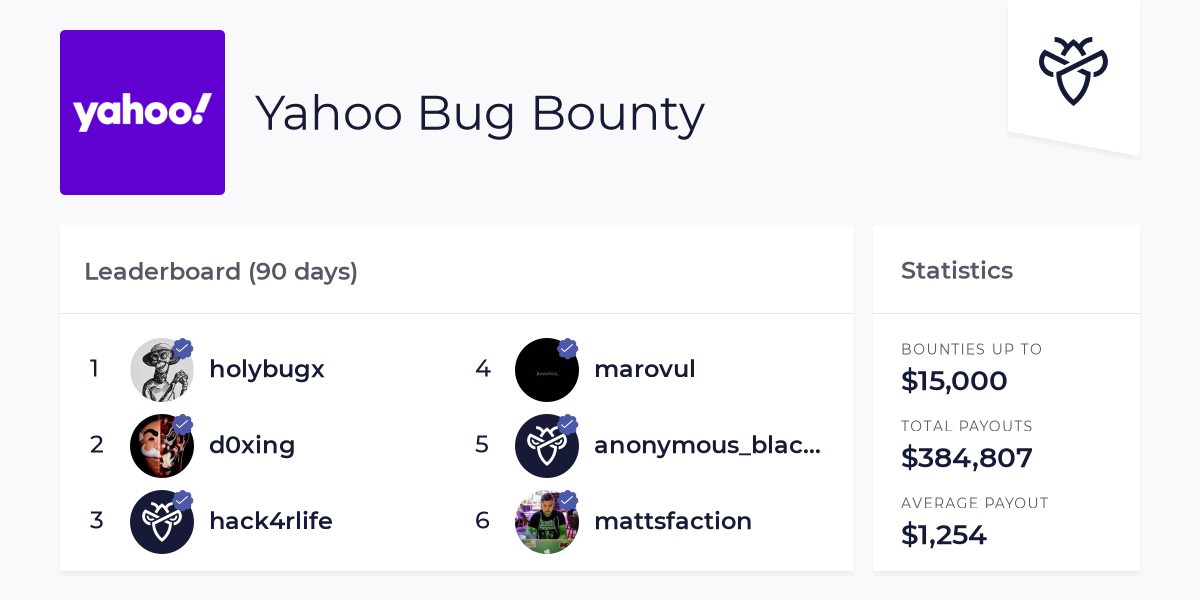Click the Yahoo Bug Bounty title
This screenshot has width=1200, height=600.
pyautogui.click(x=480, y=113)
